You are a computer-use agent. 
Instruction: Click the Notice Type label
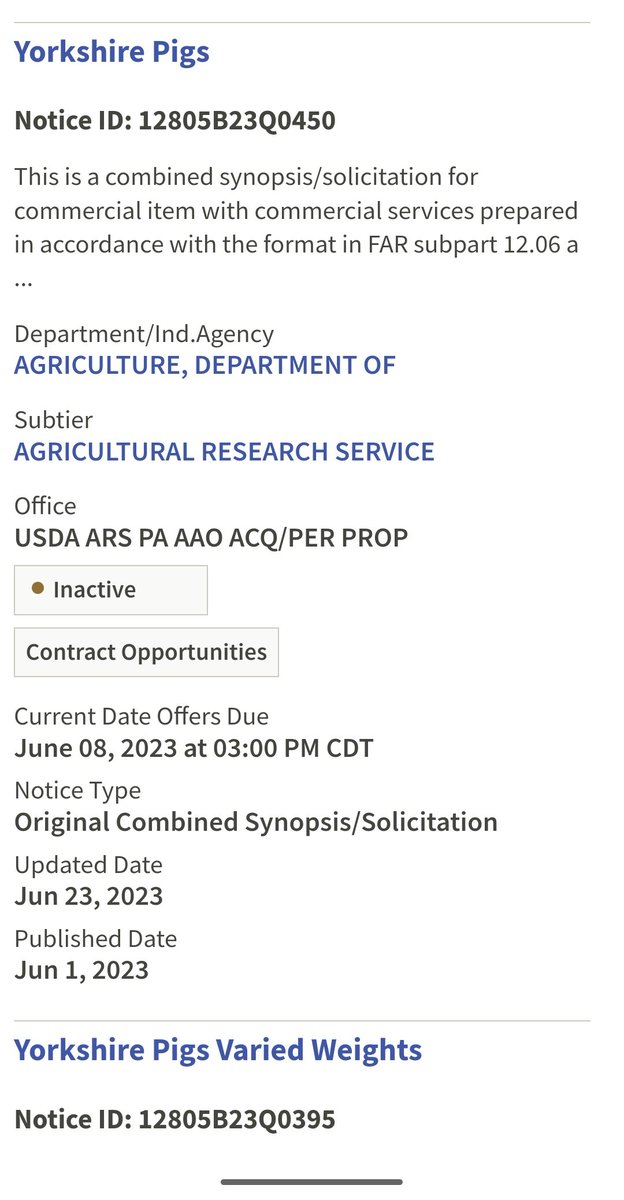(x=77, y=790)
